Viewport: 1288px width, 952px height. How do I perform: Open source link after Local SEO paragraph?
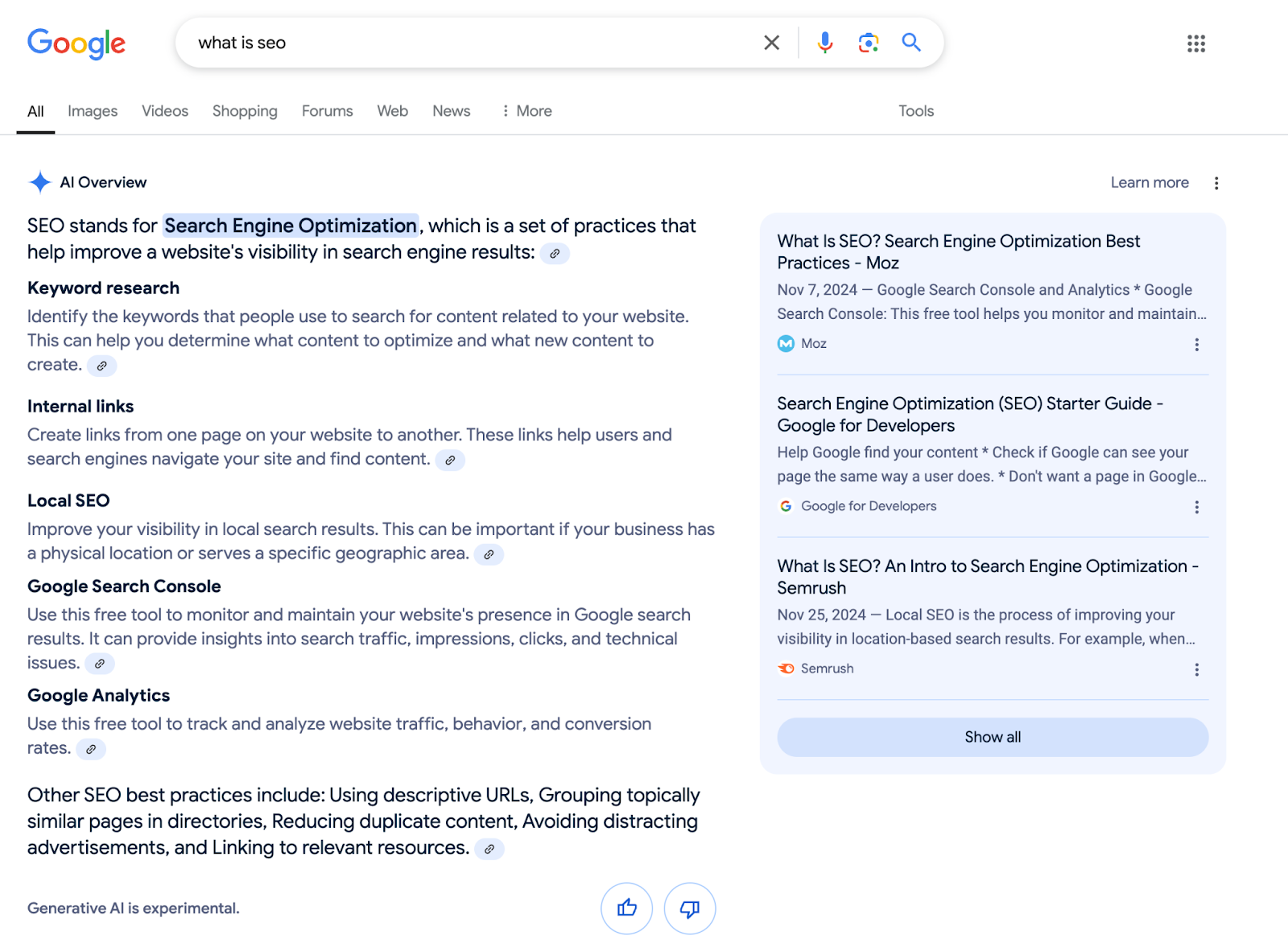coord(489,554)
